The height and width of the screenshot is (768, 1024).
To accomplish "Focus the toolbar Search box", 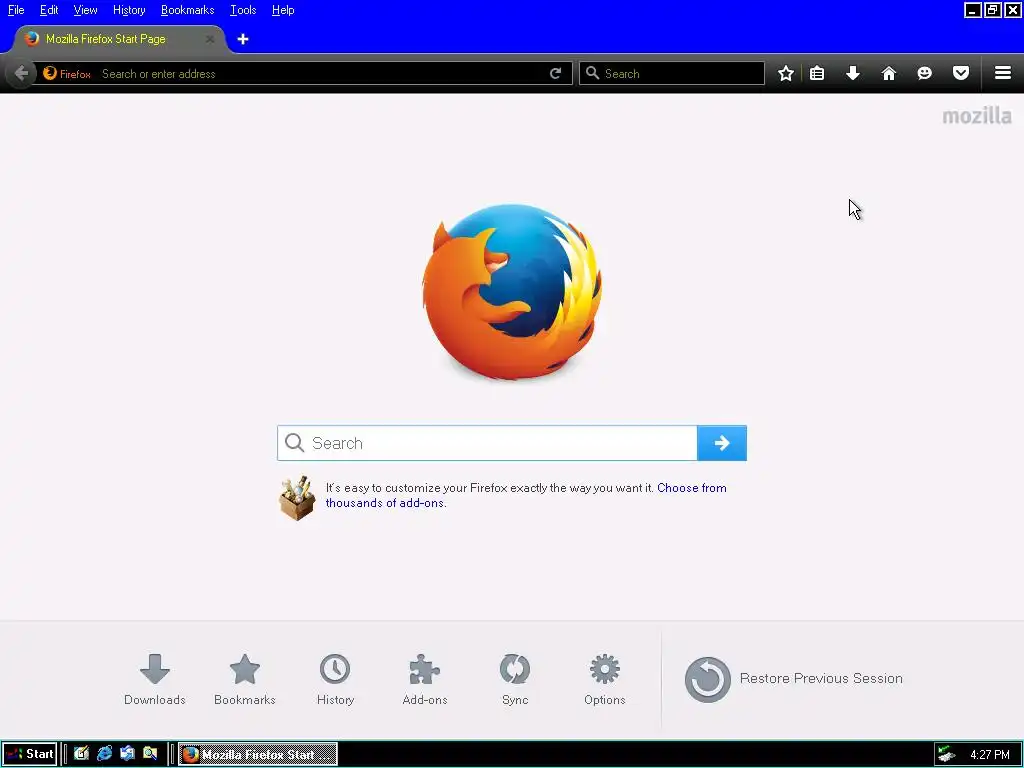I will 671,73.
